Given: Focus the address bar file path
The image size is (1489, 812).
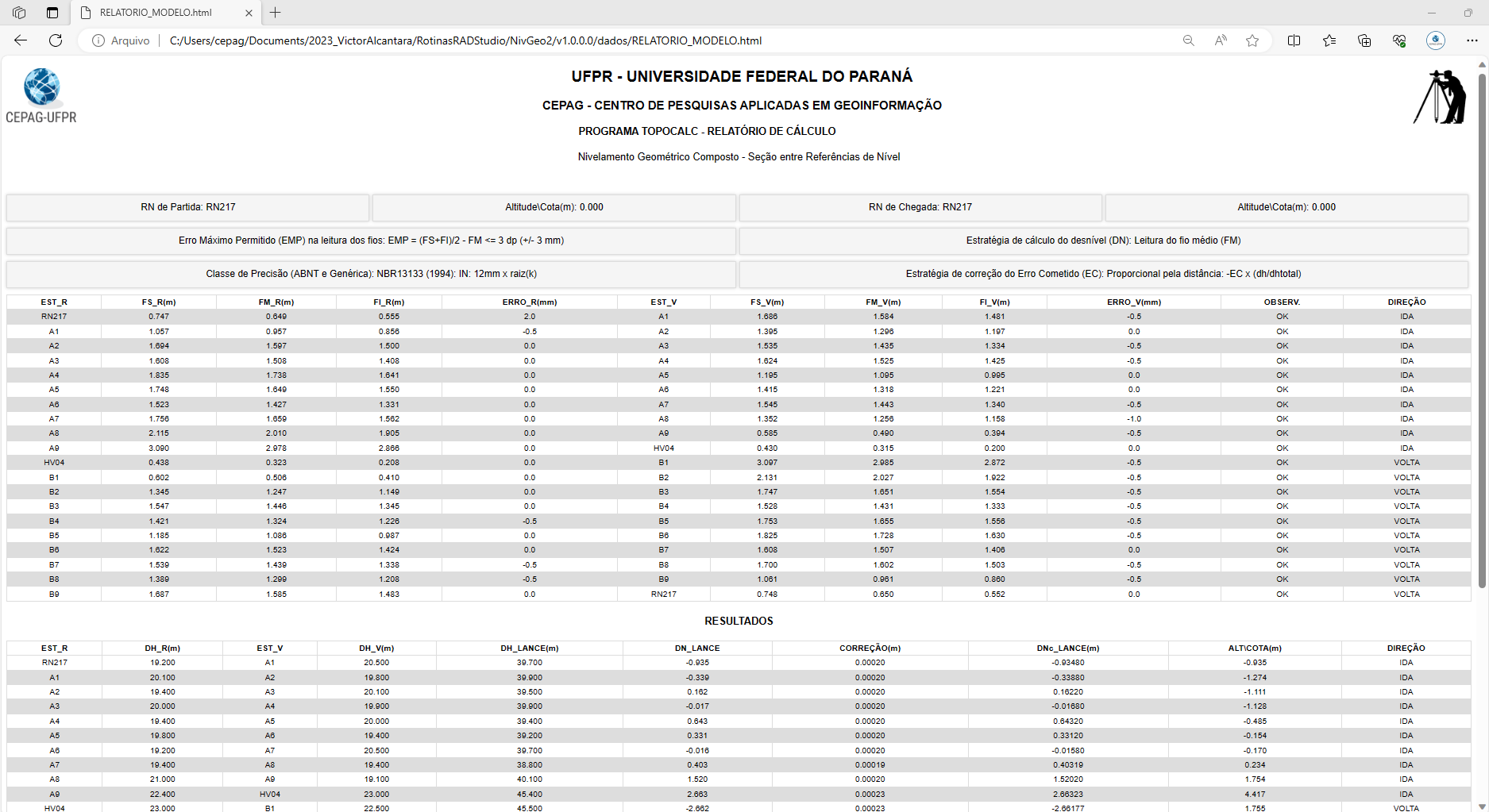Looking at the screenshot, I should pos(465,40).
